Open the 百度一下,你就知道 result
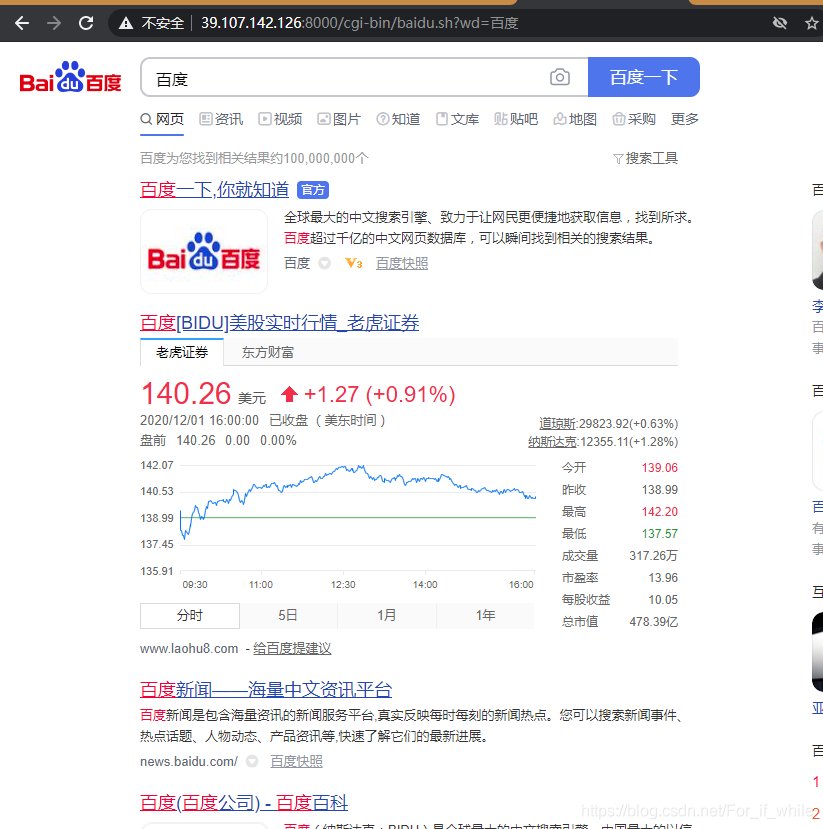This screenshot has width=823, height=829. [x=215, y=189]
